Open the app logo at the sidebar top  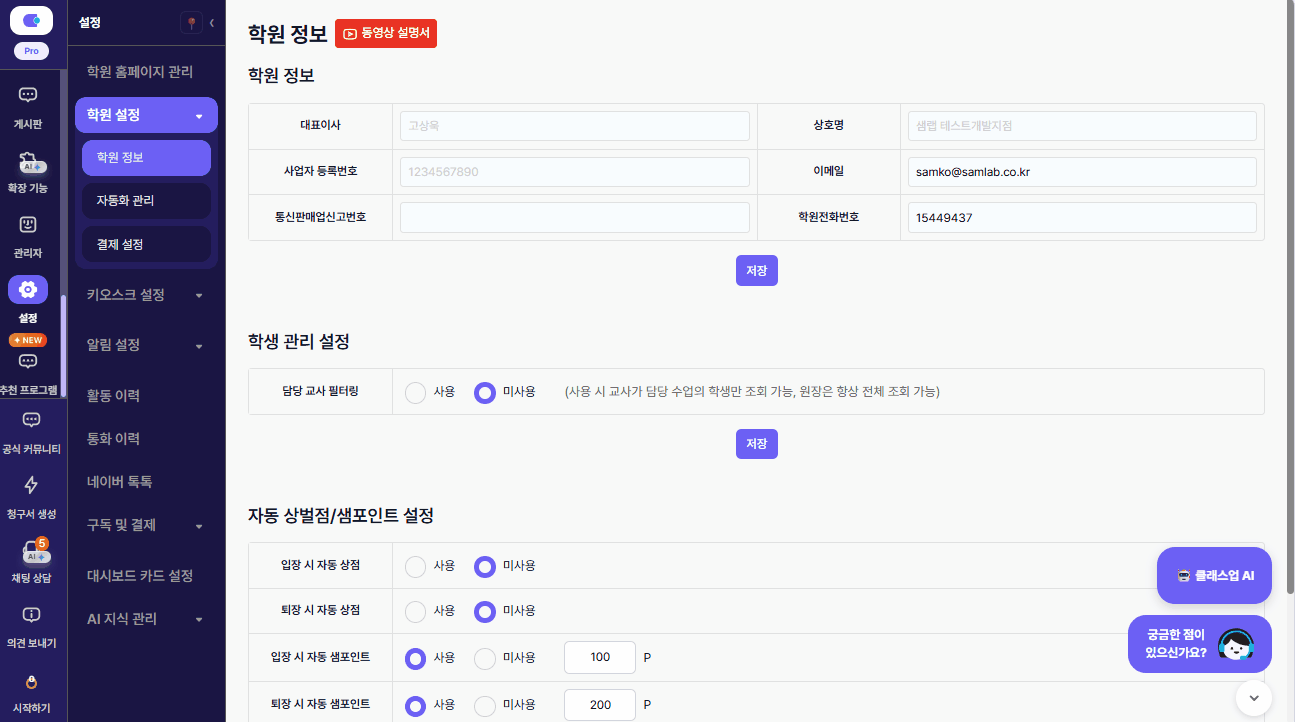(x=31, y=21)
